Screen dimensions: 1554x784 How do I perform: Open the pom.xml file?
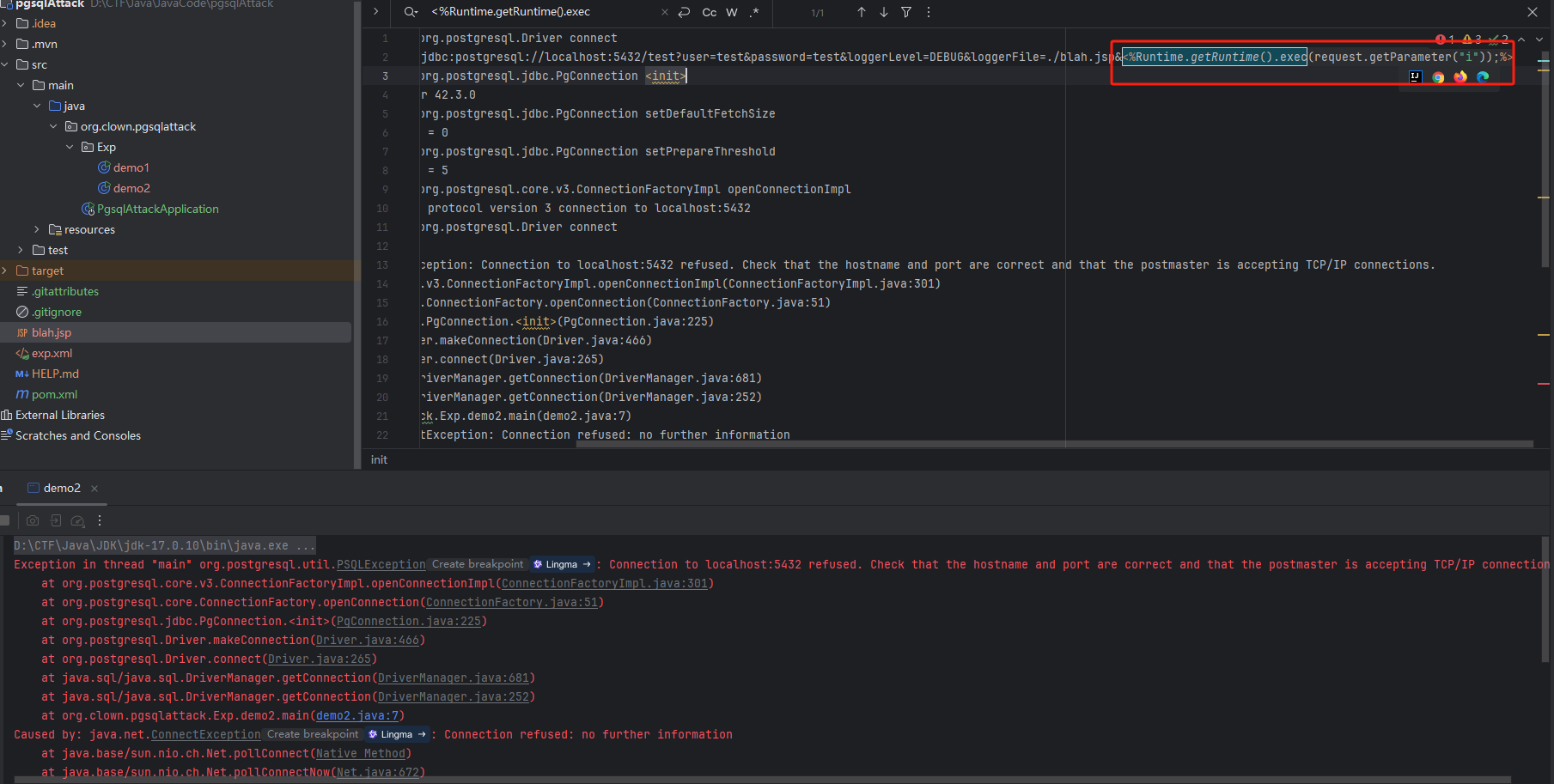click(x=46, y=394)
